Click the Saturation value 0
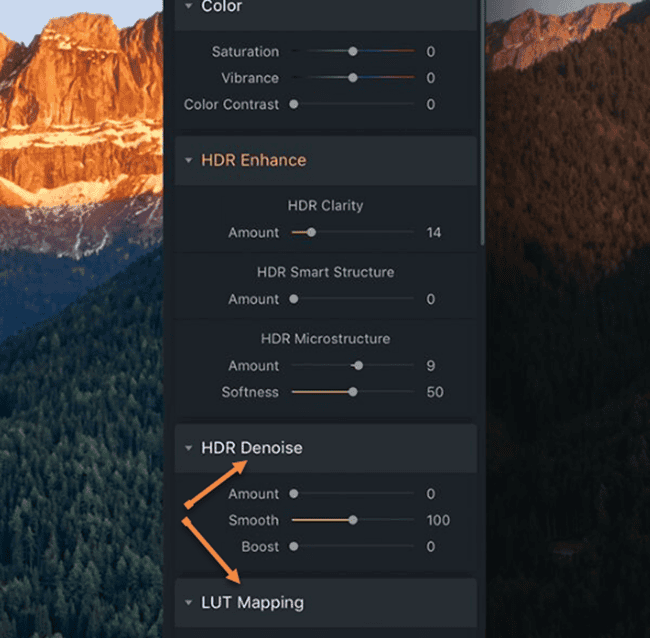Image resolution: width=650 pixels, height=638 pixels. [431, 51]
